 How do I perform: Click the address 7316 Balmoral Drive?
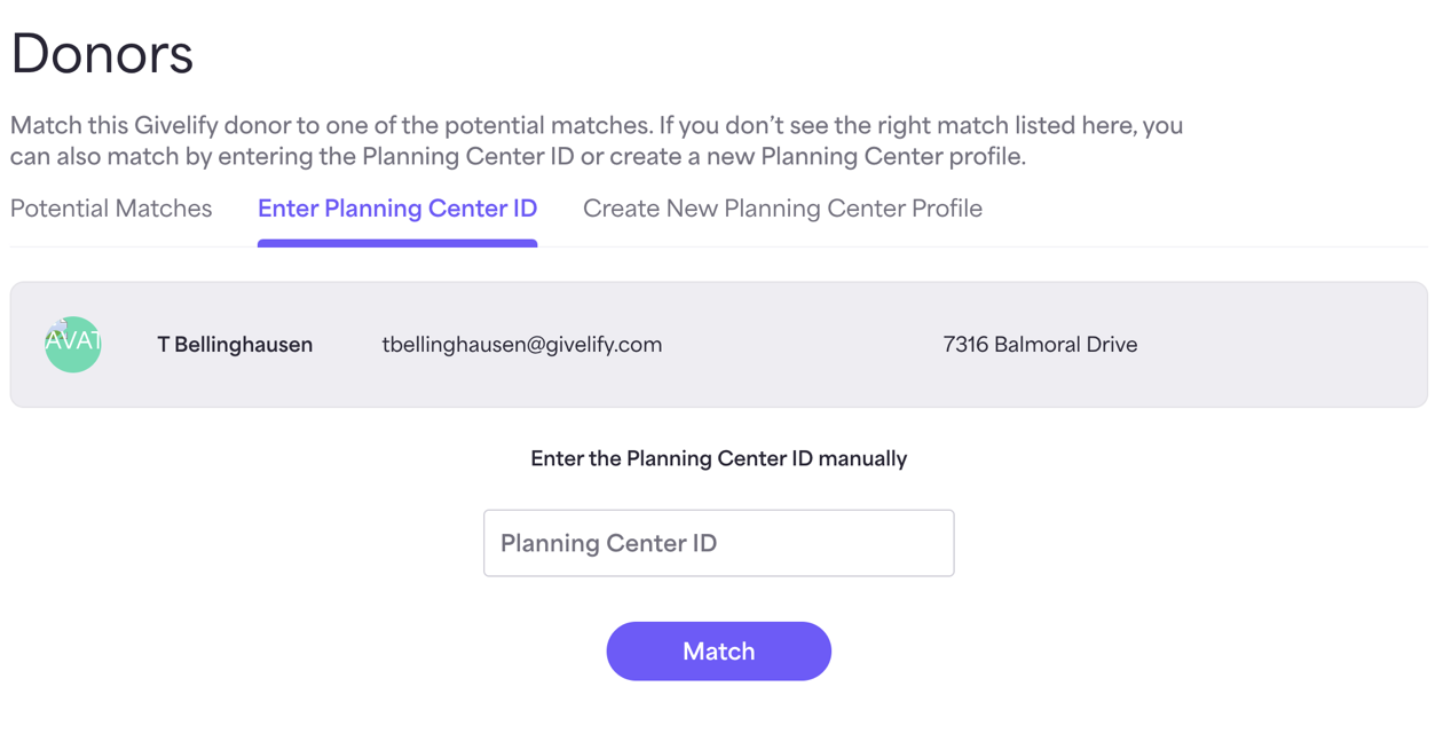pyautogui.click(x=1040, y=345)
